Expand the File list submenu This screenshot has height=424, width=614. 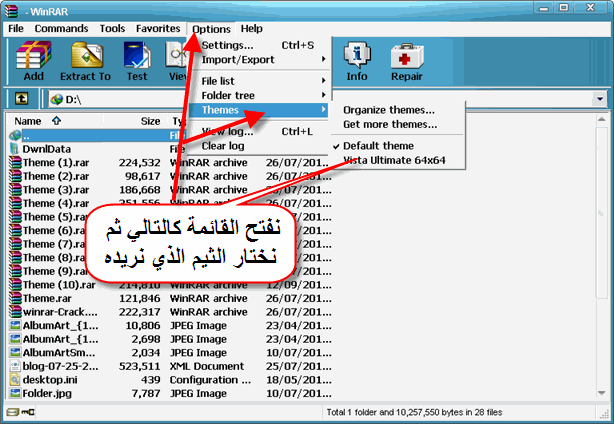pyautogui.click(x=258, y=81)
